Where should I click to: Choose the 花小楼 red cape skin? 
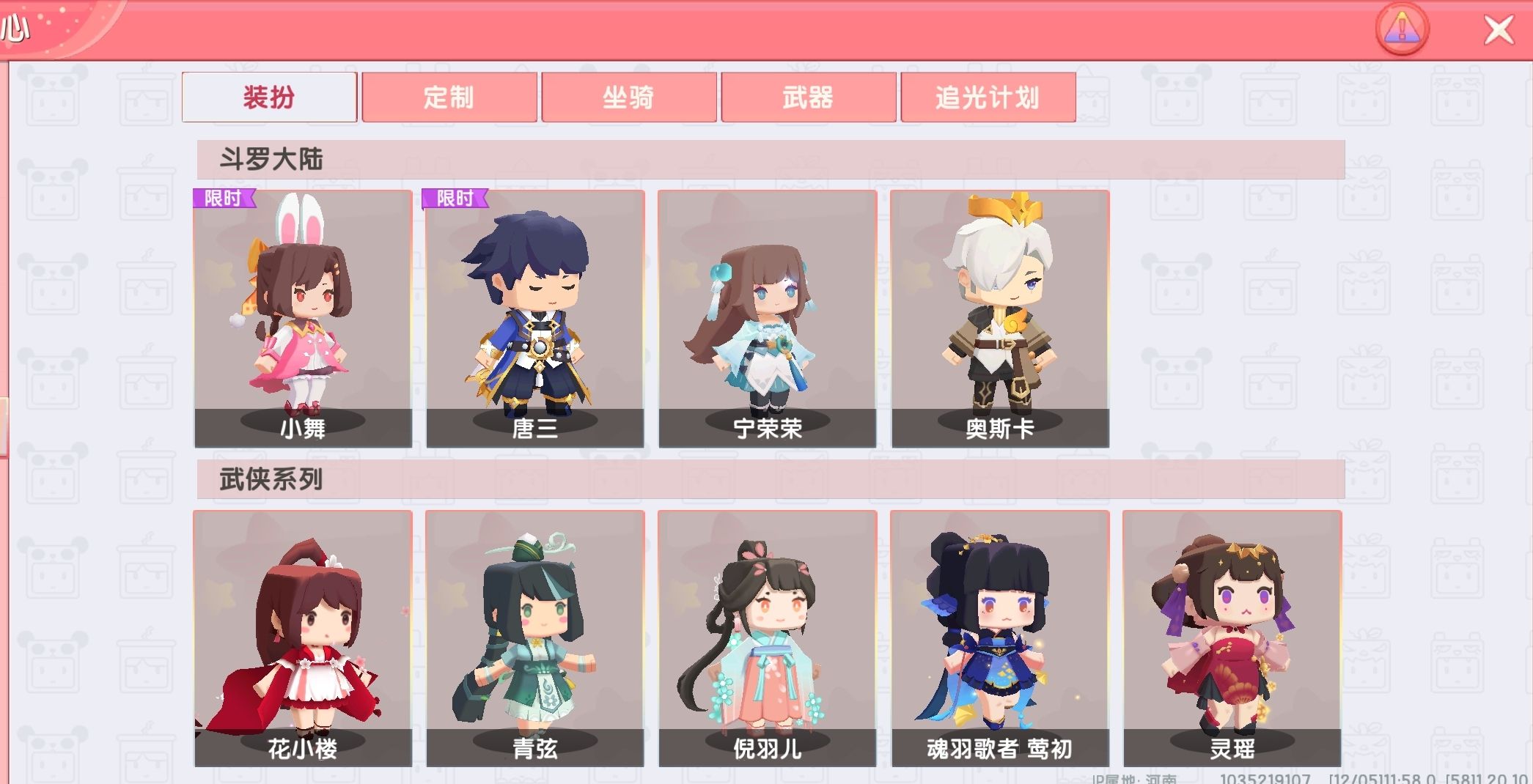coord(303,639)
